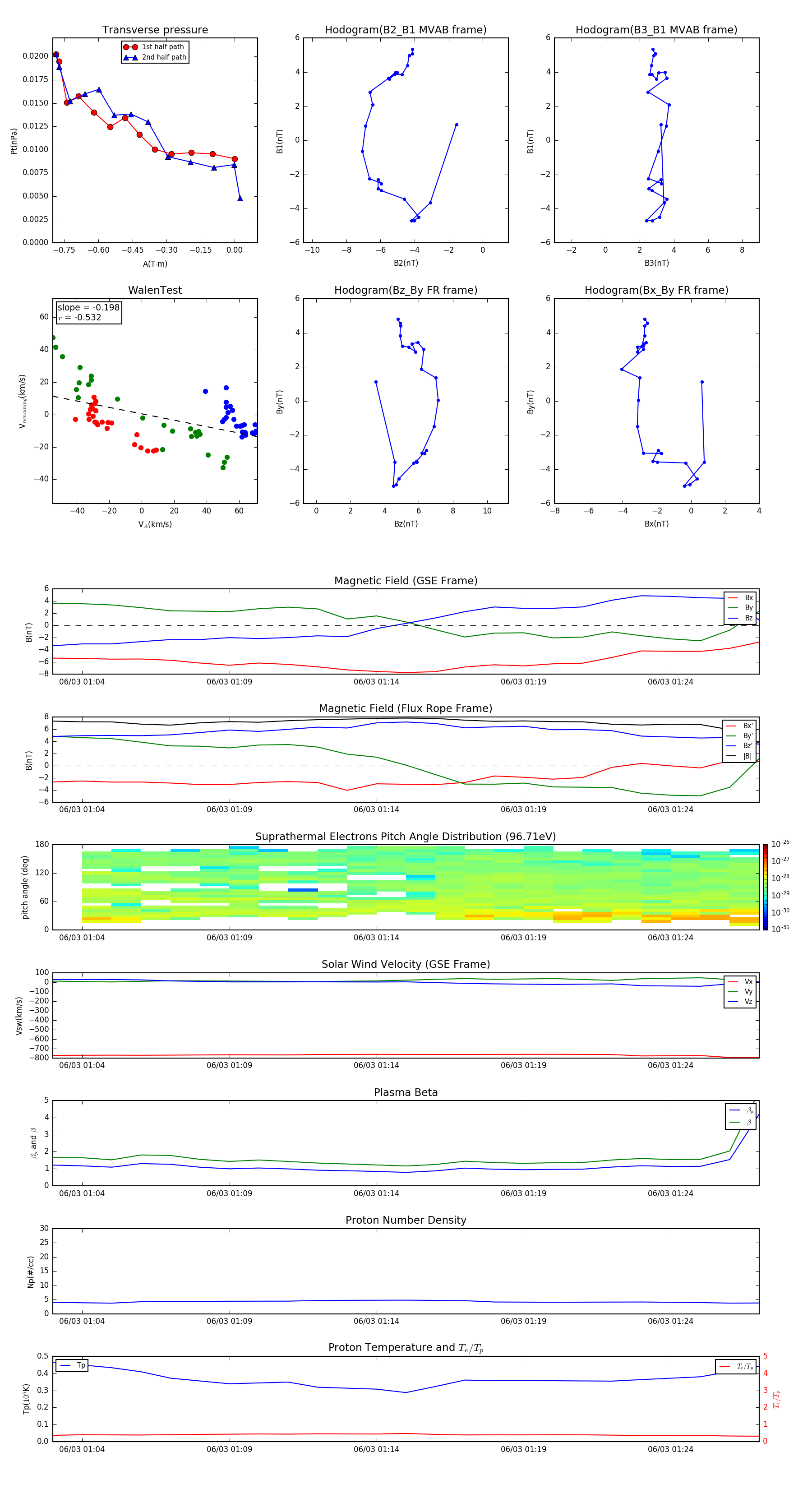Select the 'Tp' legend entry

click(73, 1365)
